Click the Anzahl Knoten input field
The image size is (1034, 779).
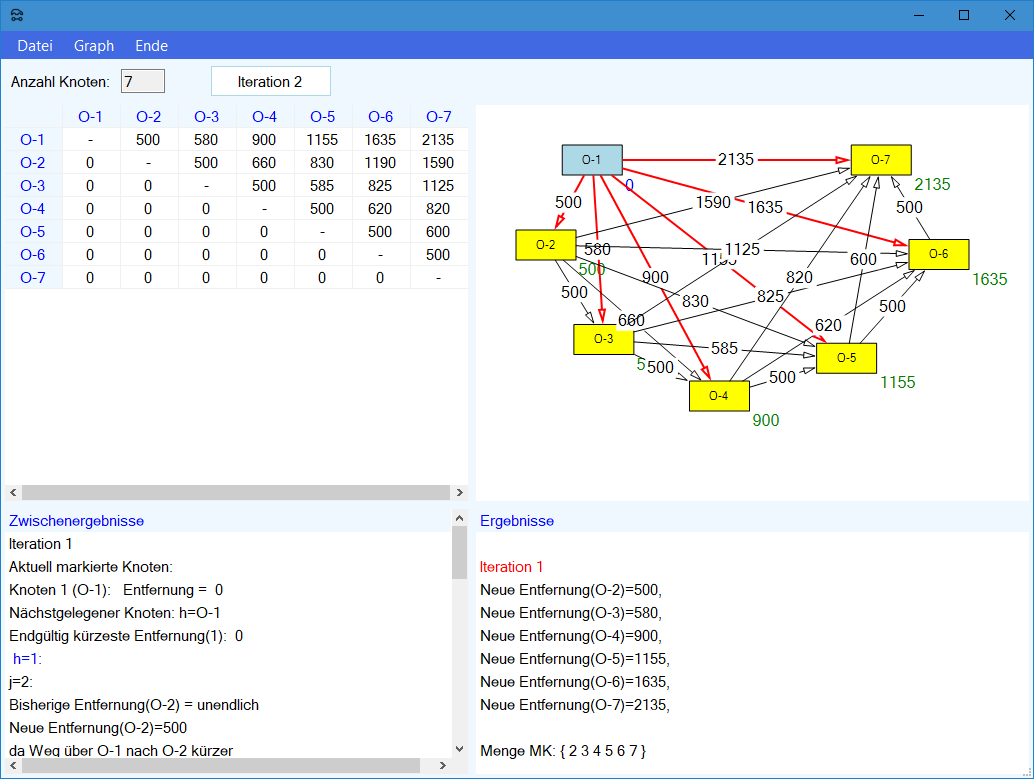[142, 81]
